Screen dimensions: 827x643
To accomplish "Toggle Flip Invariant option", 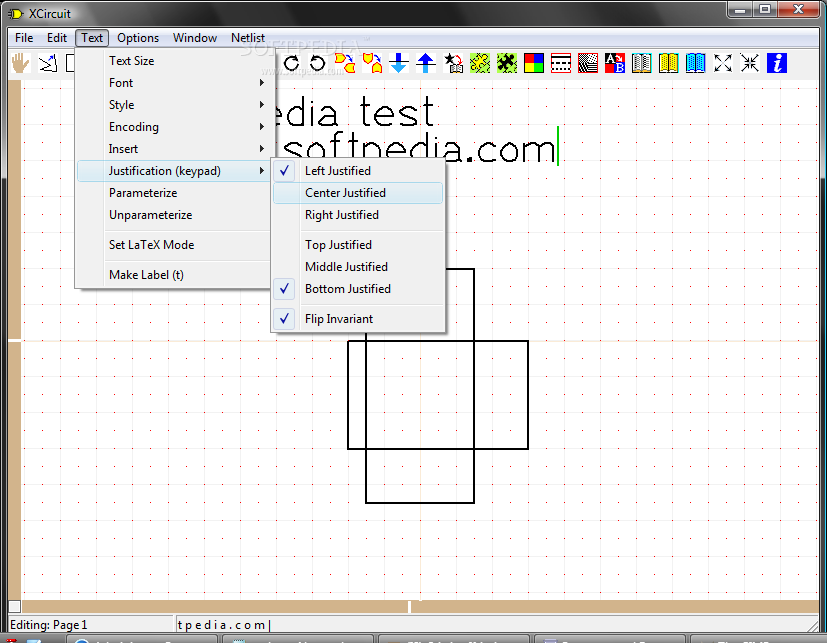I will point(358,319).
